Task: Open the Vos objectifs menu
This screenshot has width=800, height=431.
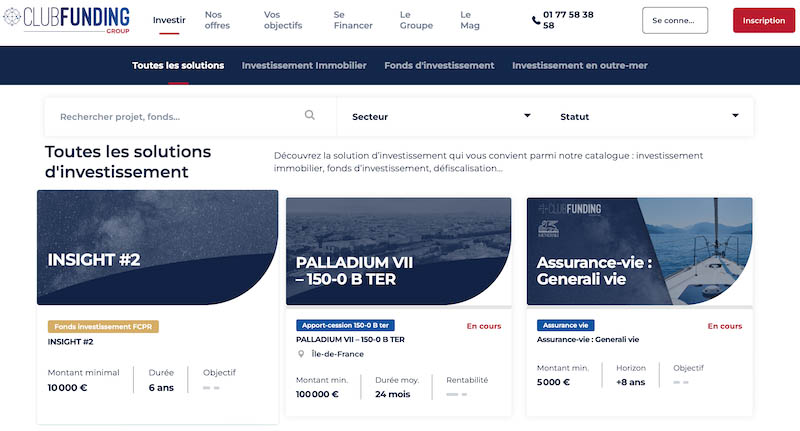Action: 283,20
